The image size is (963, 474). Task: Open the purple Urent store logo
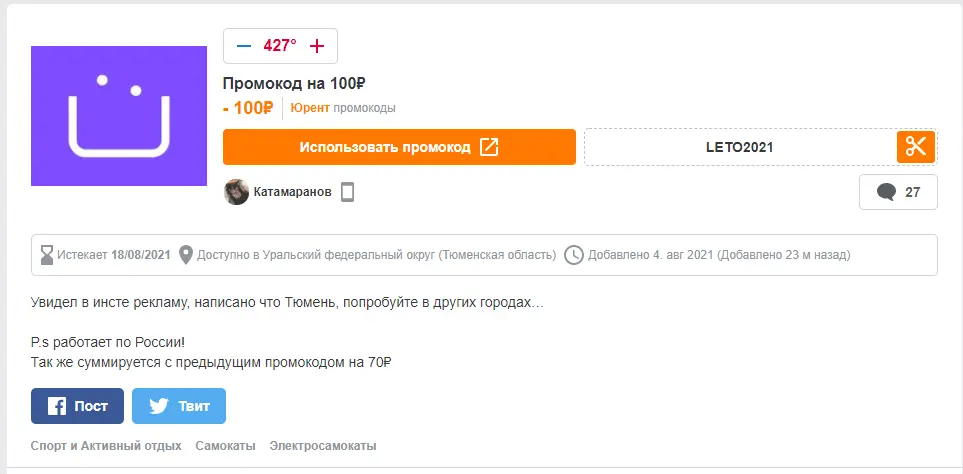tap(119, 115)
